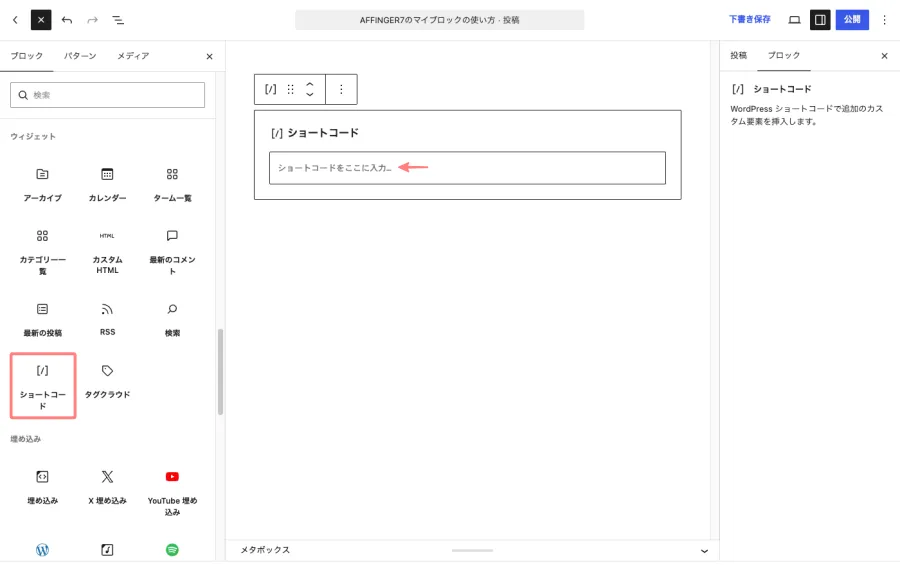
Task: Insert the RSS block
Action: pos(107,319)
